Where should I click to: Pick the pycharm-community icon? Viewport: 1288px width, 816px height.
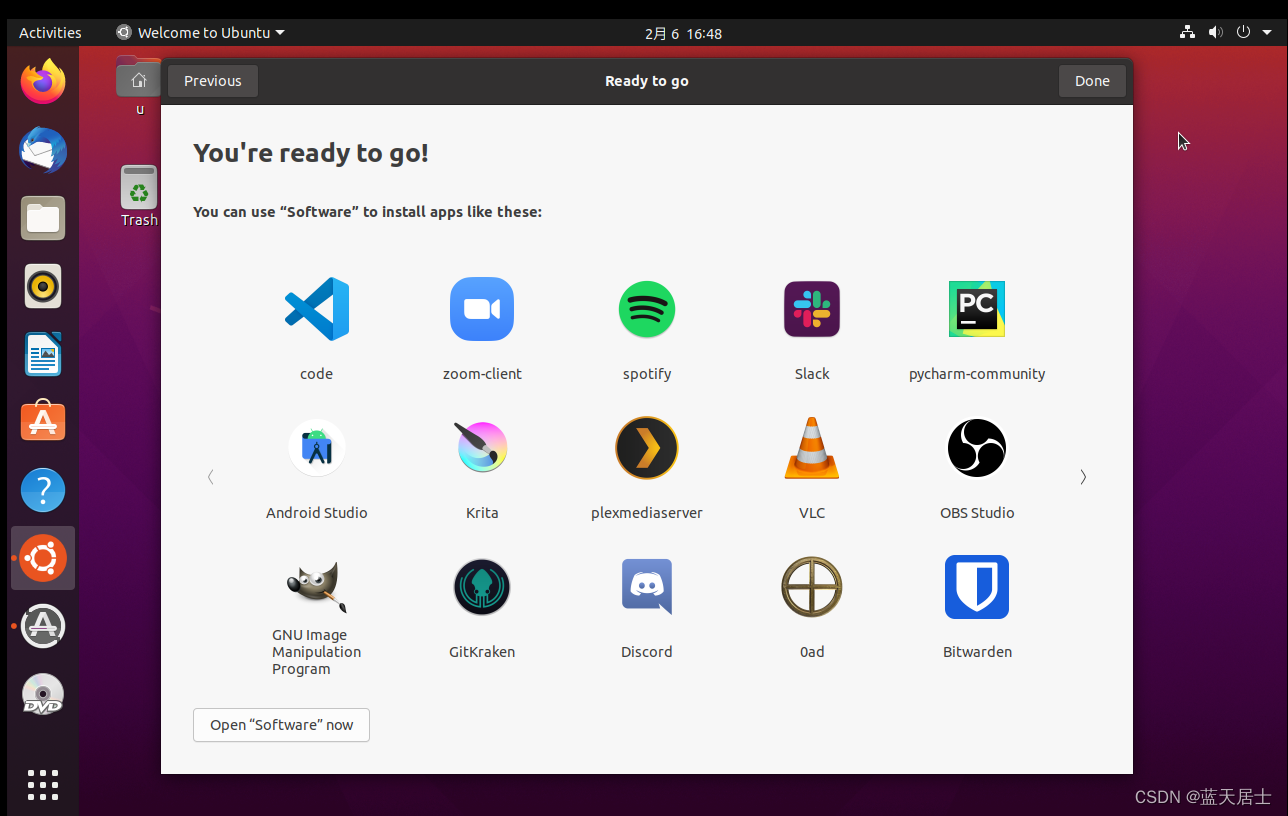[x=977, y=309]
